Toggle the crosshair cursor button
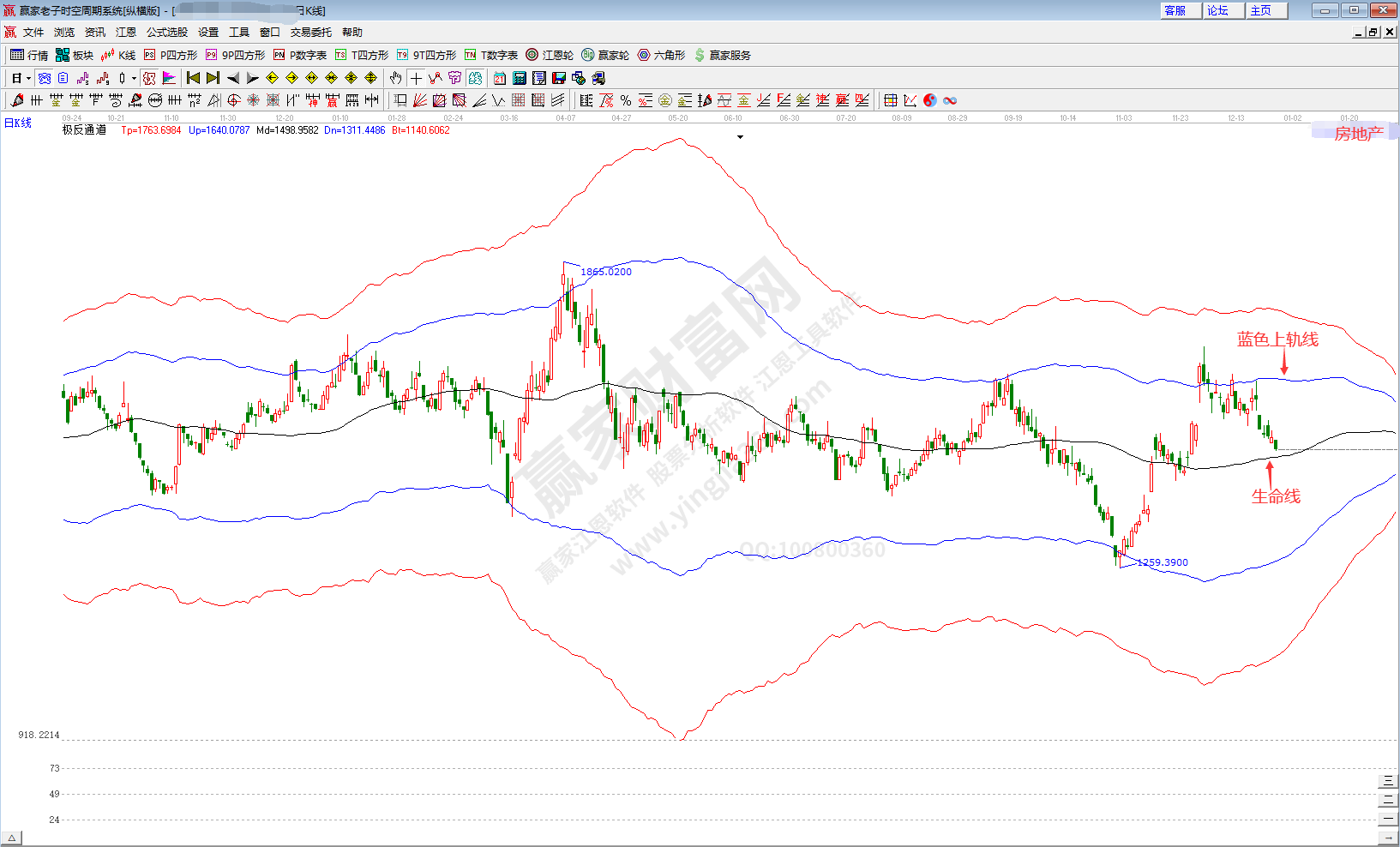The image size is (1400, 847). (416, 78)
